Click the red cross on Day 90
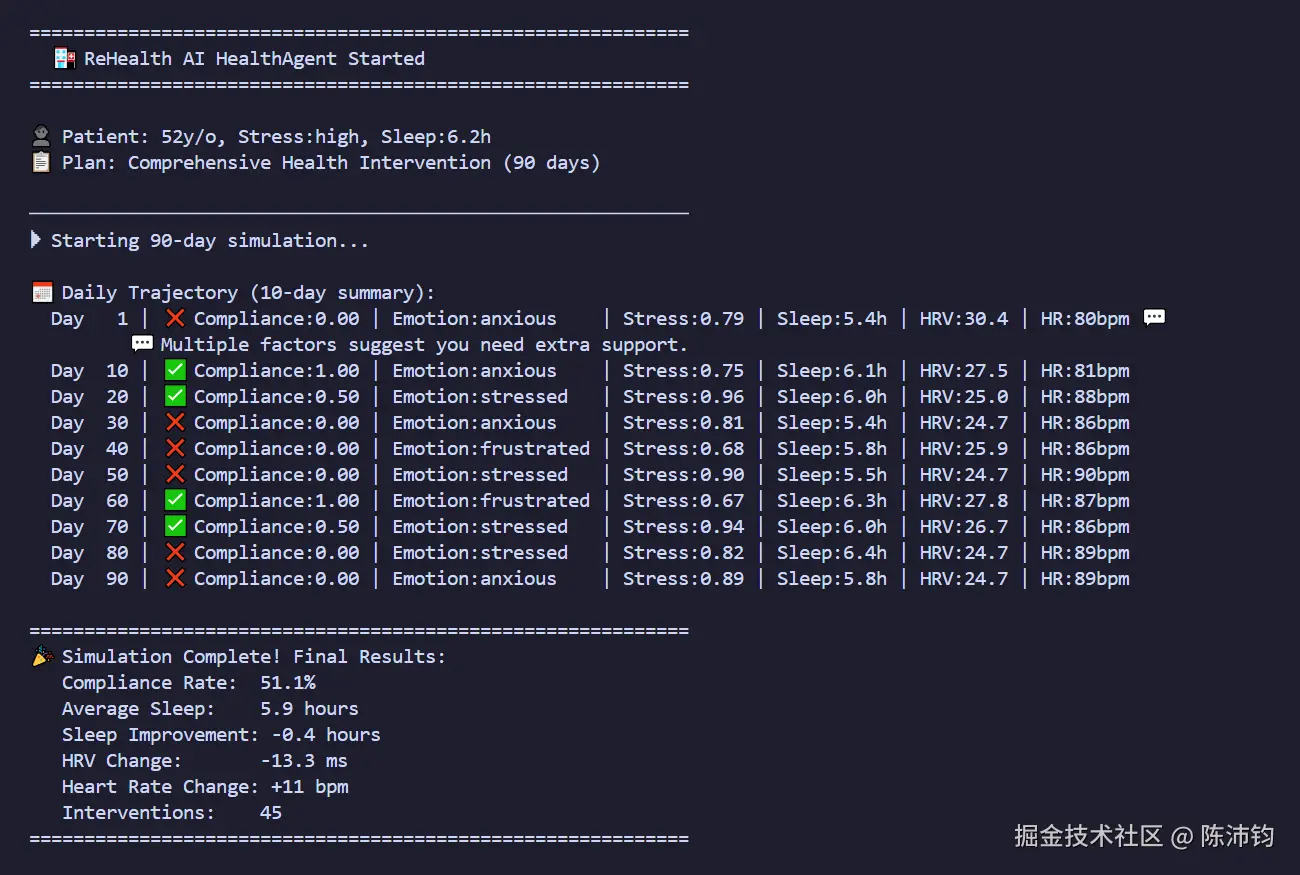 175,578
